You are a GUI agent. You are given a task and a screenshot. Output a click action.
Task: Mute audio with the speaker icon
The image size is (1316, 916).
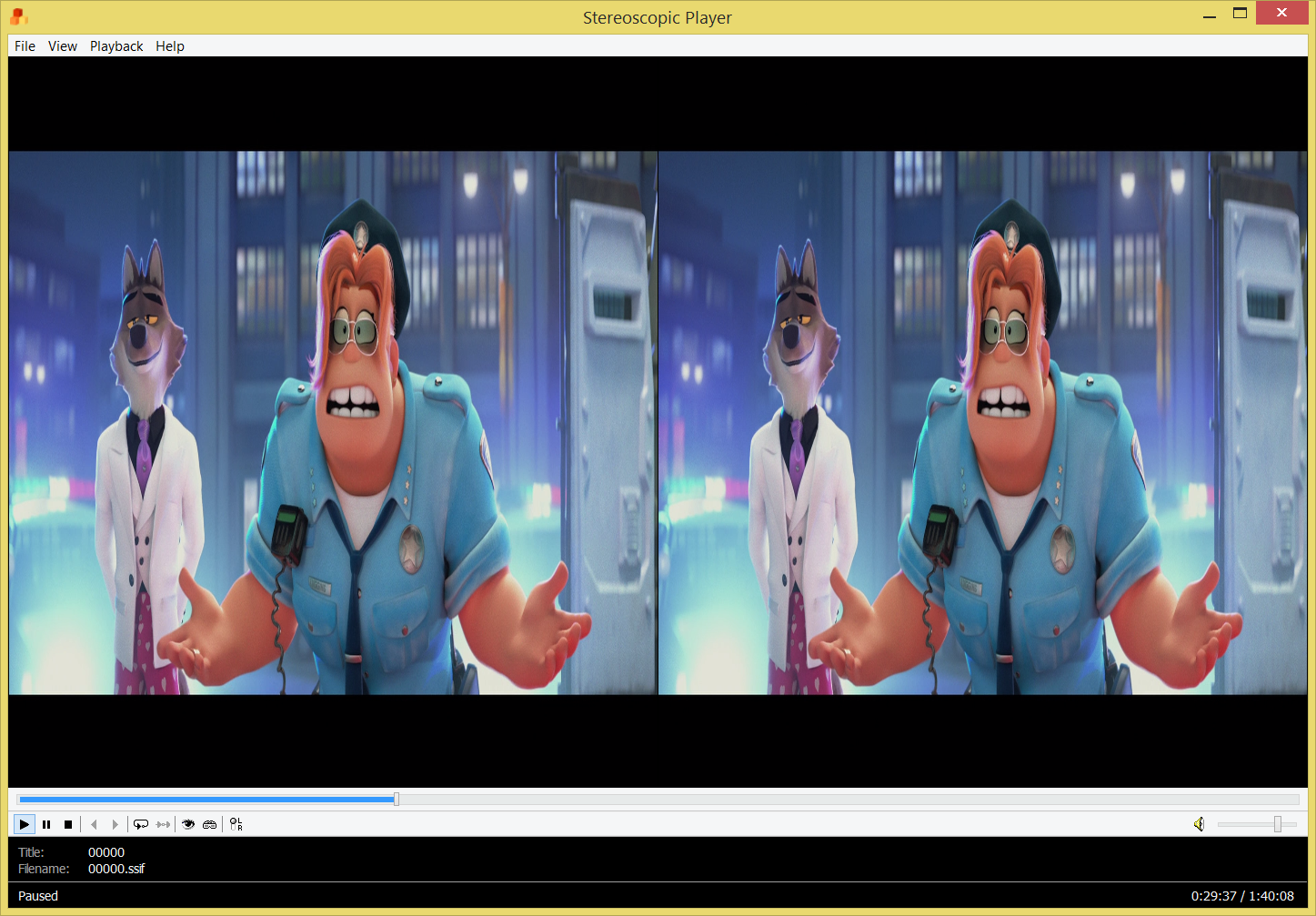tap(1200, 824)
